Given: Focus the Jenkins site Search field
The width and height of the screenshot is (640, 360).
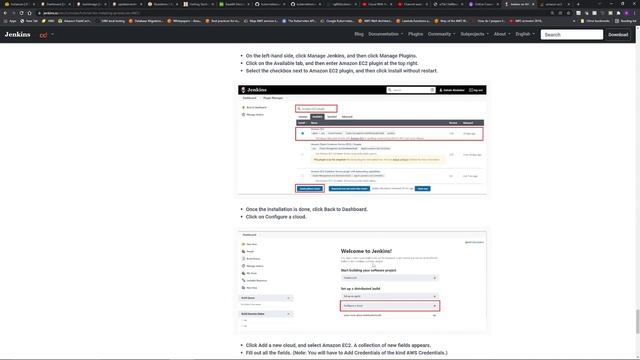Looking at the screenshot, I should [571, 35].
